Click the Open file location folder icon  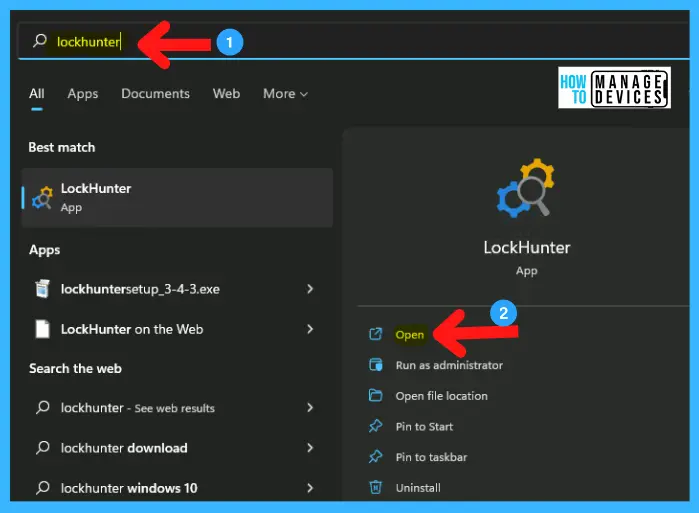[x=375, y=395]
